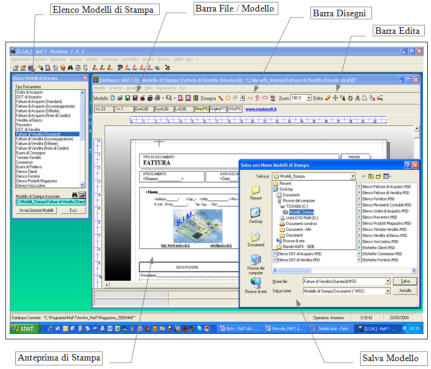
Task: Click the Nome file input field
Action: pyautogui.click(x=344, y=281)
